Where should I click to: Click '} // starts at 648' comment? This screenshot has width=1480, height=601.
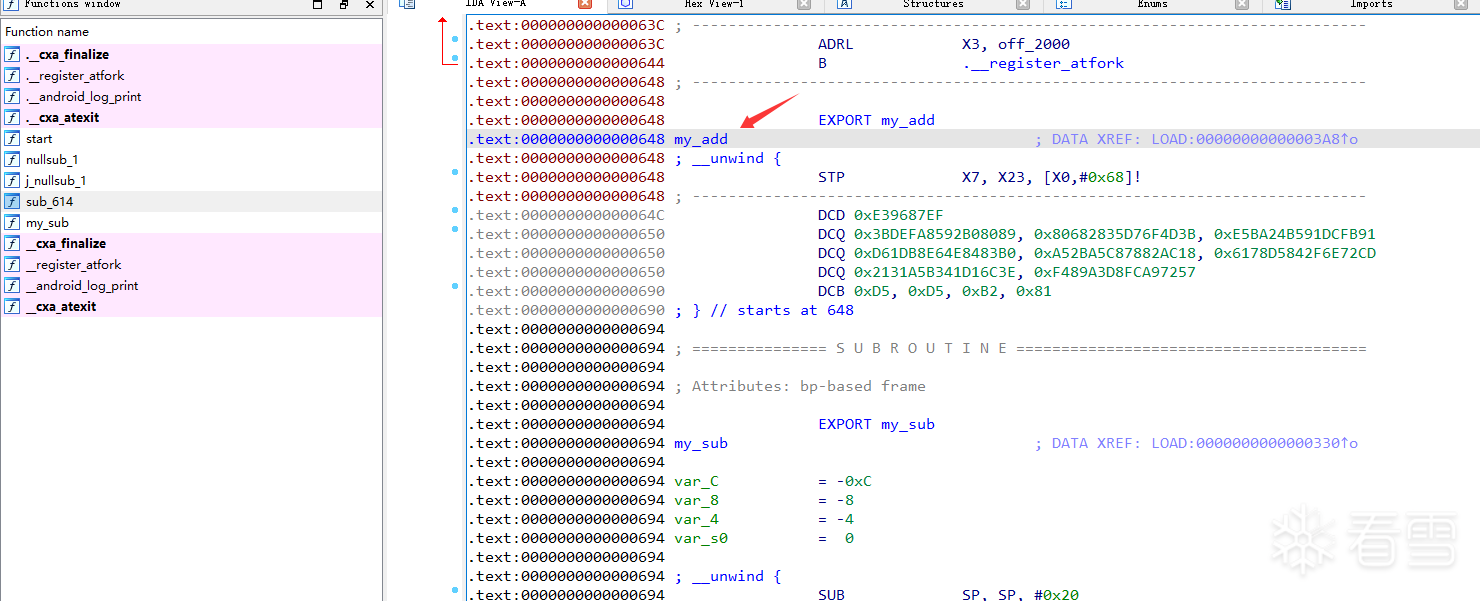[764, 310]
